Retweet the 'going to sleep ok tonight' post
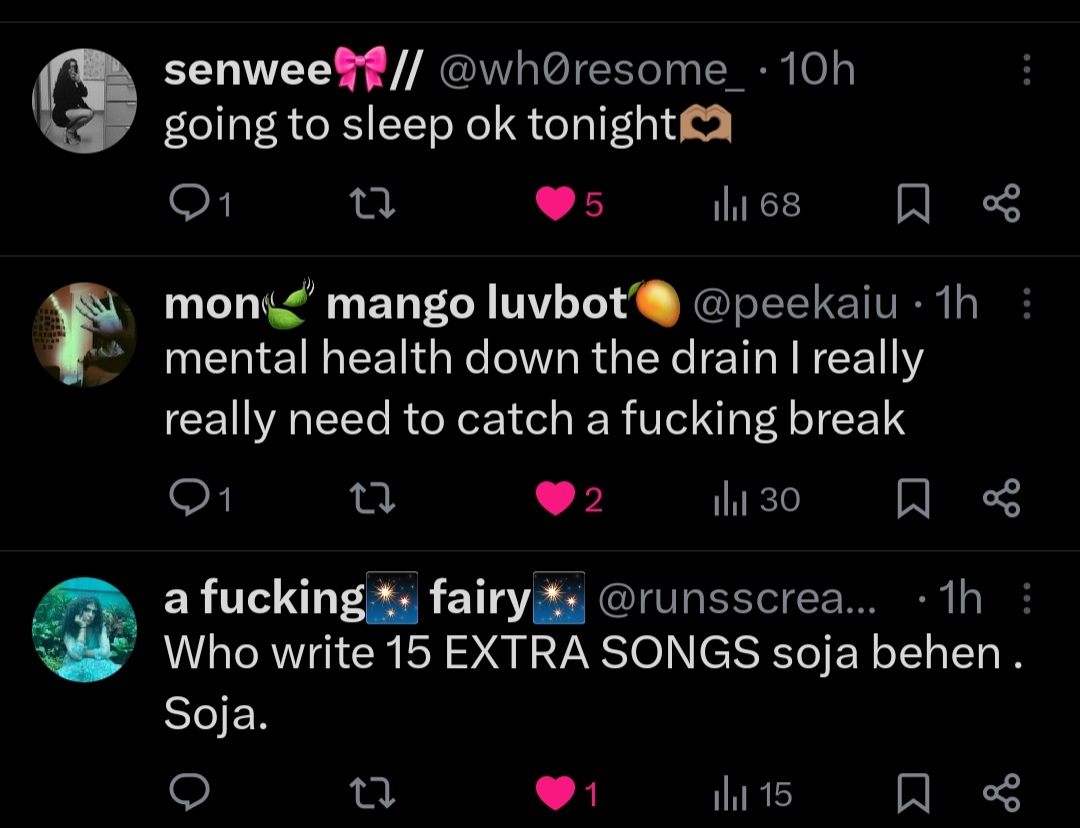The width and height of the screenshot is (1080, 828). point(372,205)
